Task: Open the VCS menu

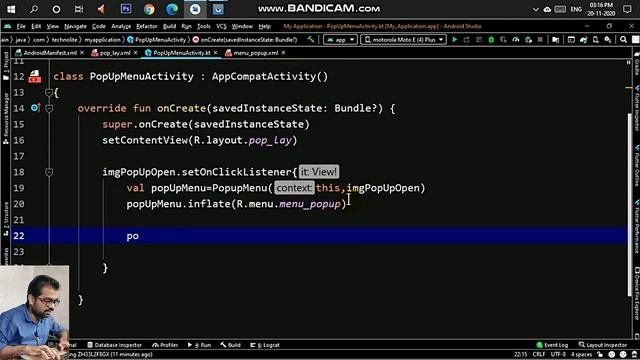Action: click(x=221, y=26)
